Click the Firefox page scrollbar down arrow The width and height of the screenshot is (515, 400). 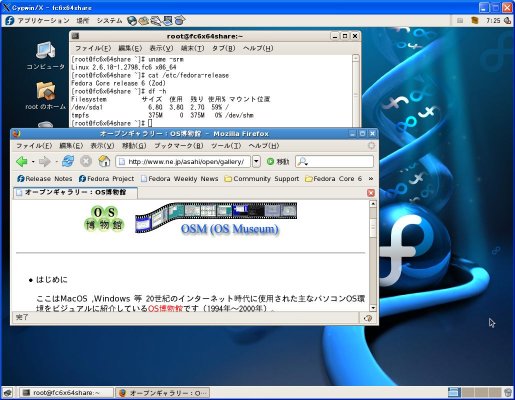[373, 308]
